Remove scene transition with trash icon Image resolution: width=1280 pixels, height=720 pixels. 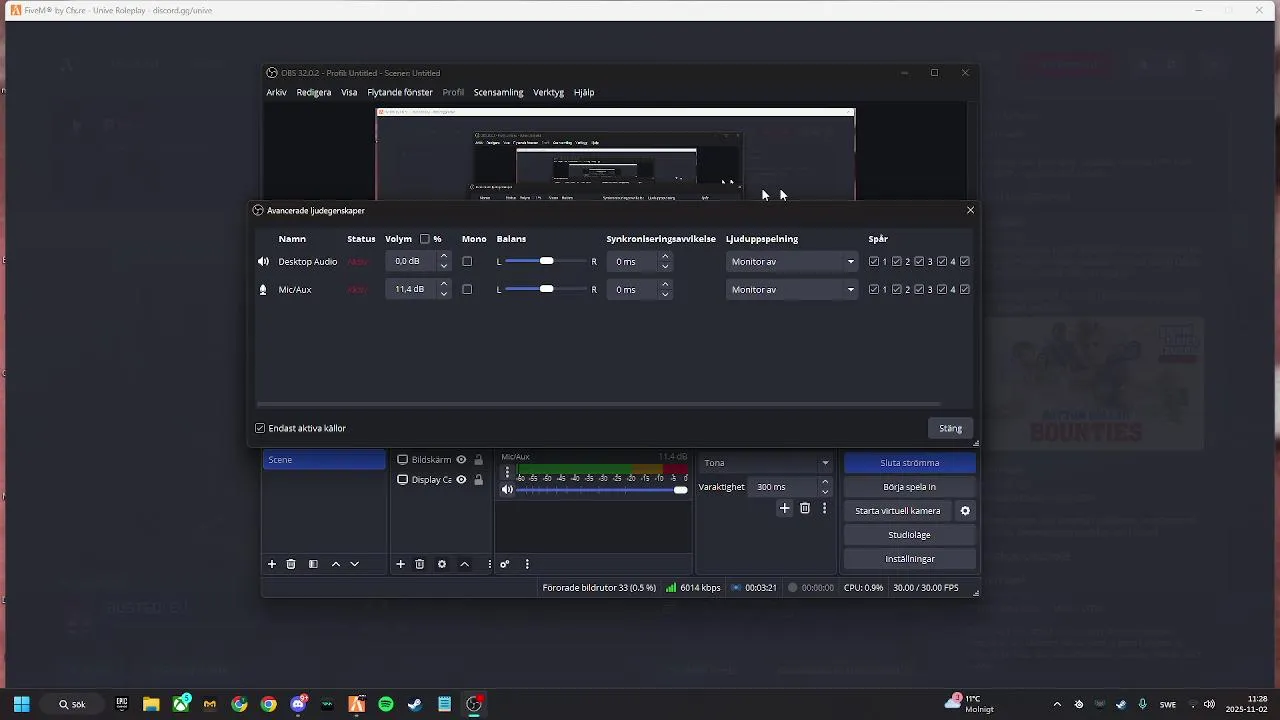[805, 509]
